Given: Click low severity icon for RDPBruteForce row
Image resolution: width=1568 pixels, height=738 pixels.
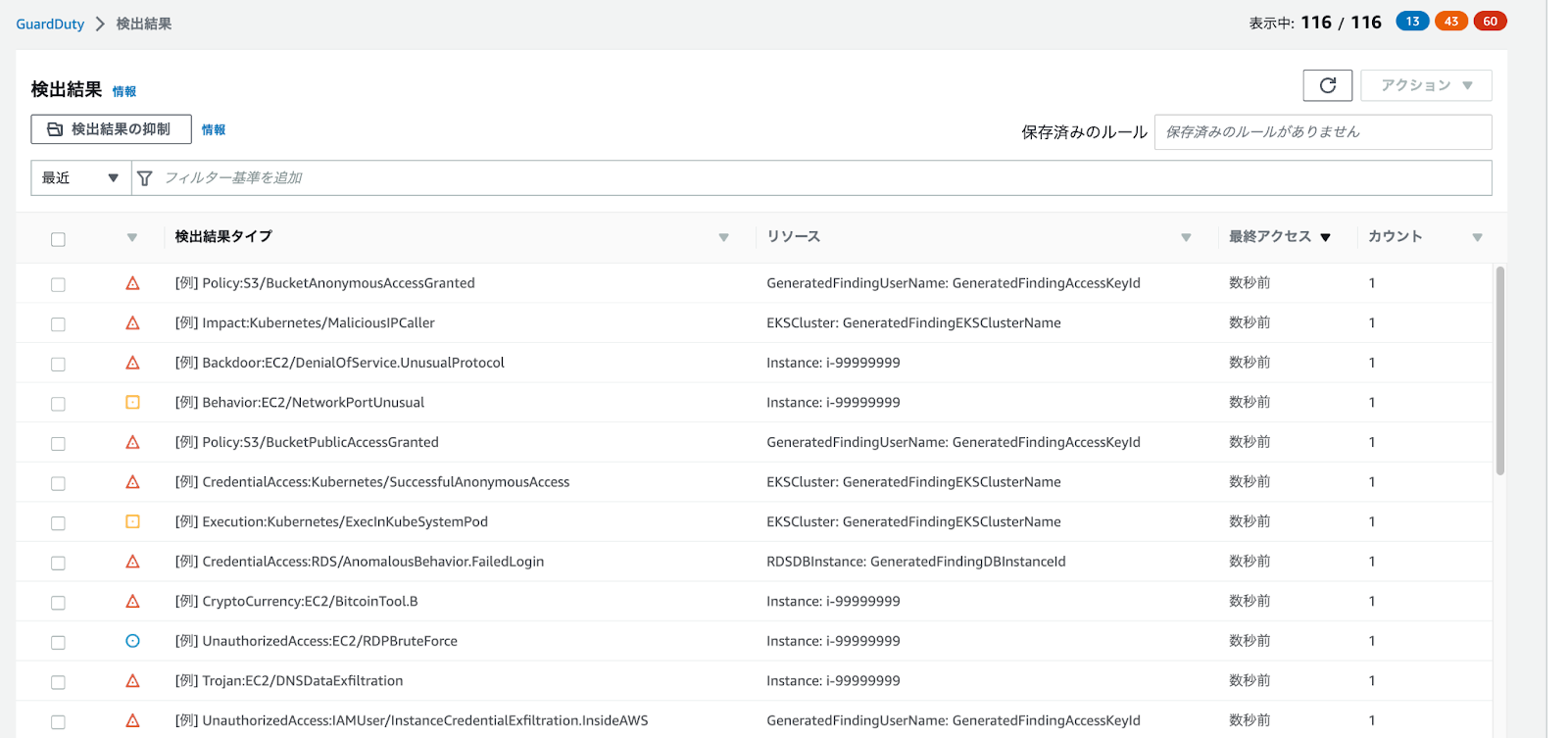Looking at the screenshot, I should tap(132, 641).
